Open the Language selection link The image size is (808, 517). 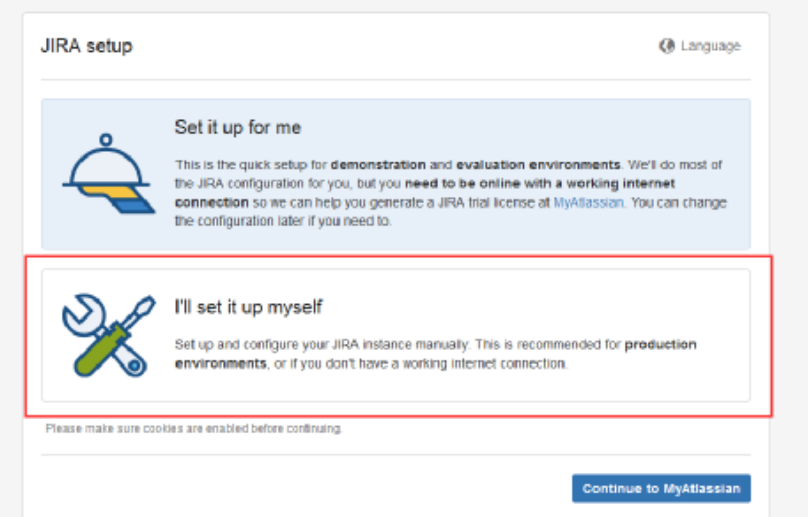click(x=710, y=46)
